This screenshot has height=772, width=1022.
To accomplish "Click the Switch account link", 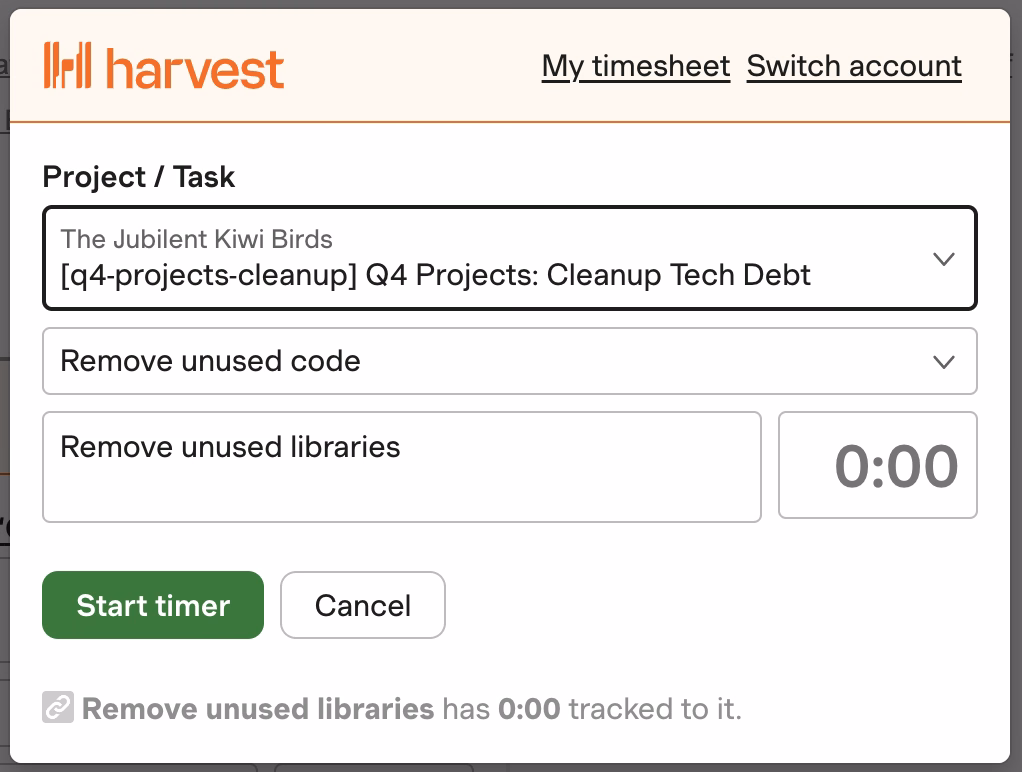I will [x=854, y=66].
